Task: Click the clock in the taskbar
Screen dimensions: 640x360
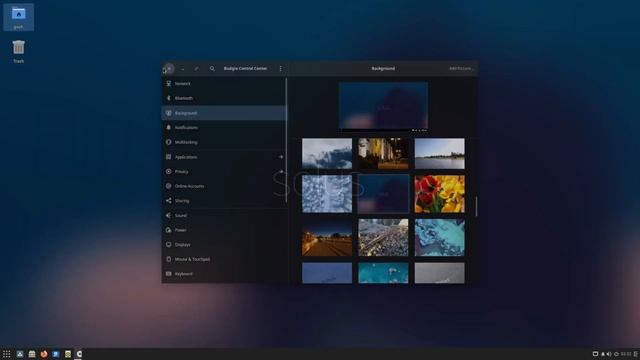Action: (626, 354)
